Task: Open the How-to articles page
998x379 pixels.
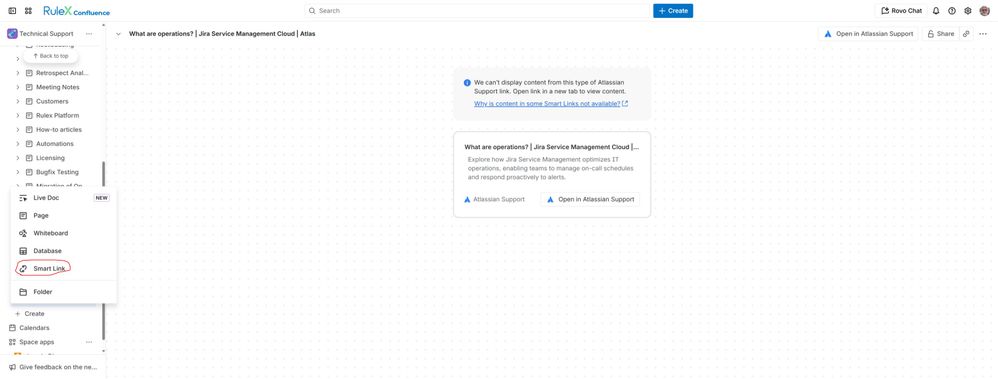Action: (x=59, y=130)
